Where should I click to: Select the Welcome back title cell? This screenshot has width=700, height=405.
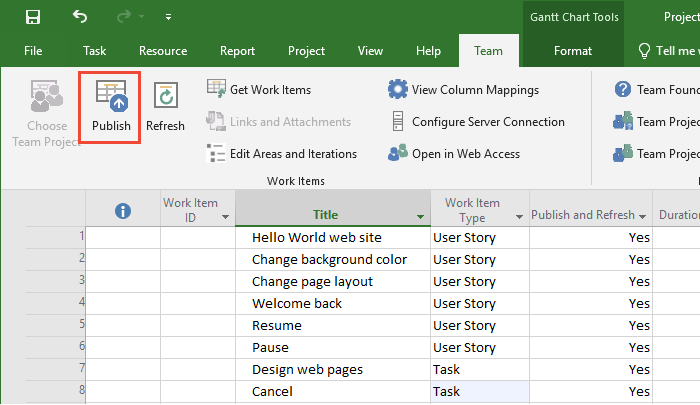pyautogui.click(x=333, y=304)
